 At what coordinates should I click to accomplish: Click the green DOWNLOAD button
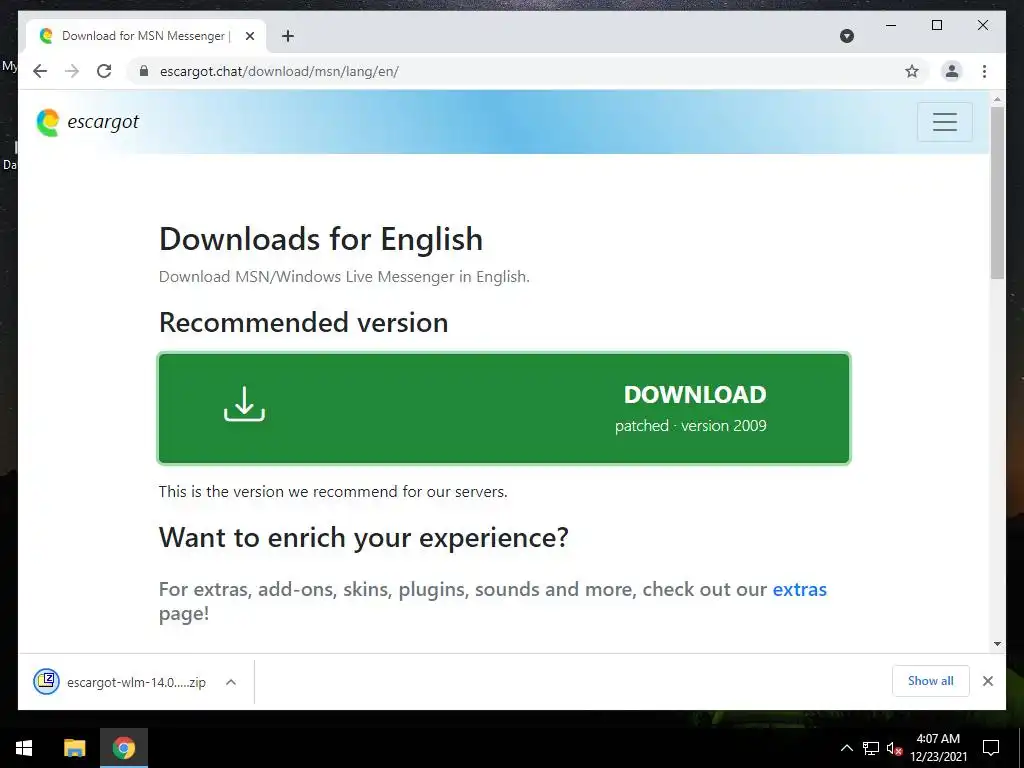coord(504,408)
